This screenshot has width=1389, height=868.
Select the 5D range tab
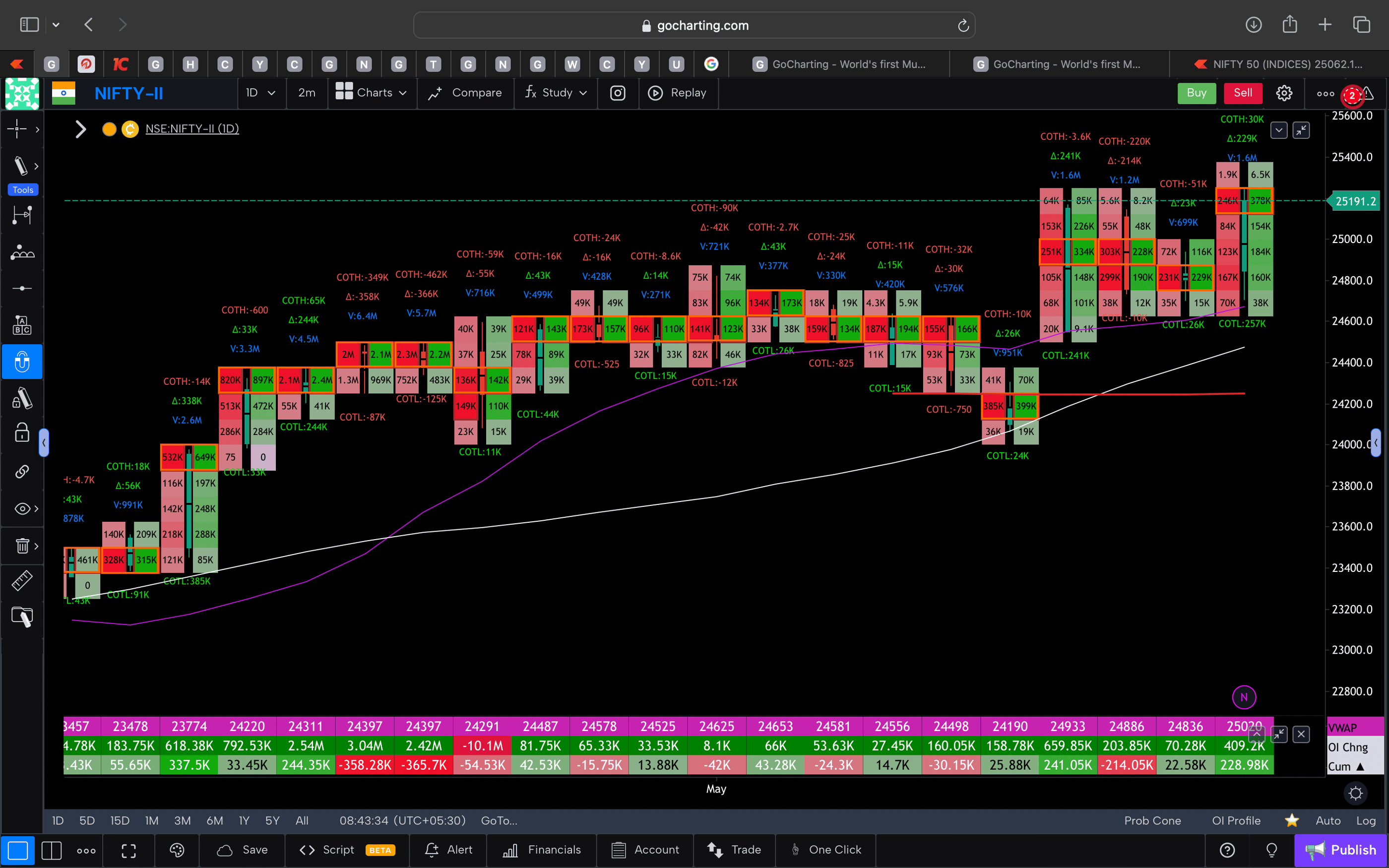click(87, 820)
